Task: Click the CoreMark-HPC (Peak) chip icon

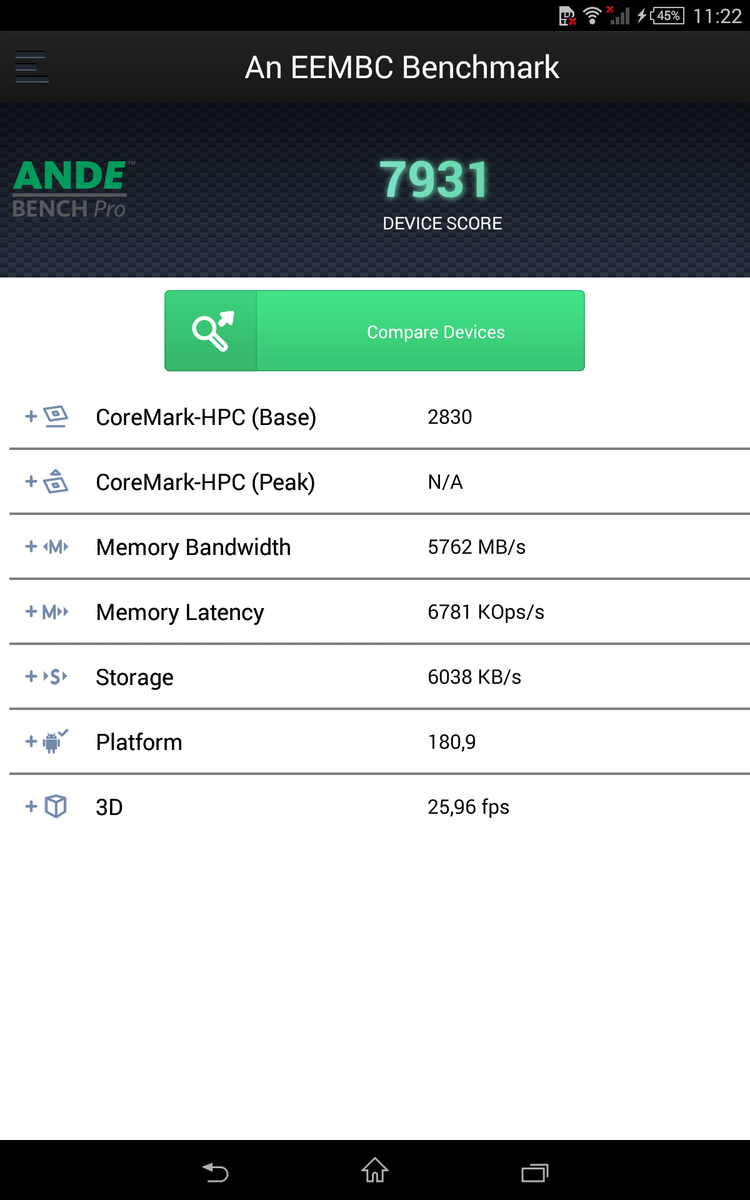Action: pyautogui.click(x=56, y=482)
